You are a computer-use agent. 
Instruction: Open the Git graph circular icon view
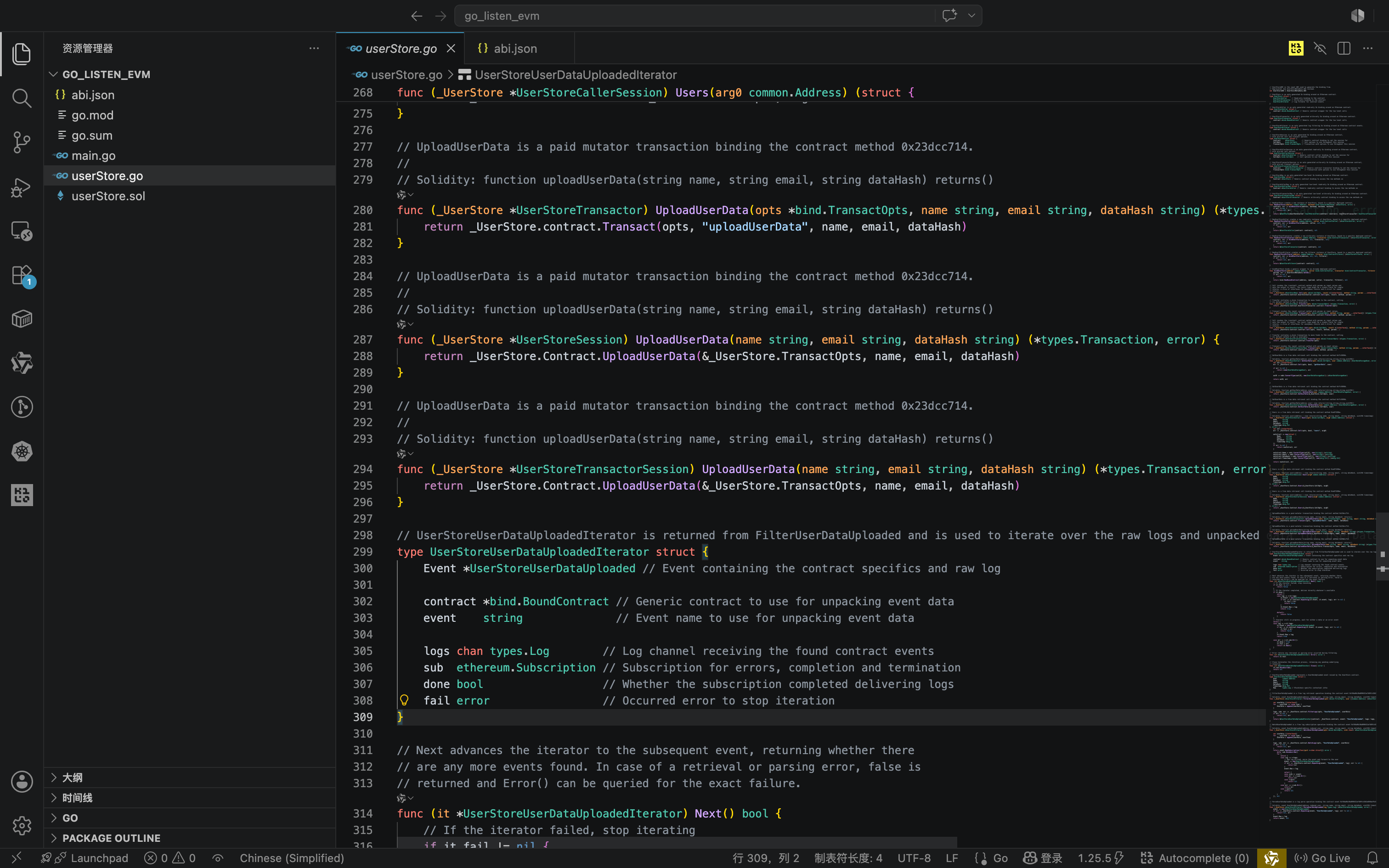(x=22, y=407)
